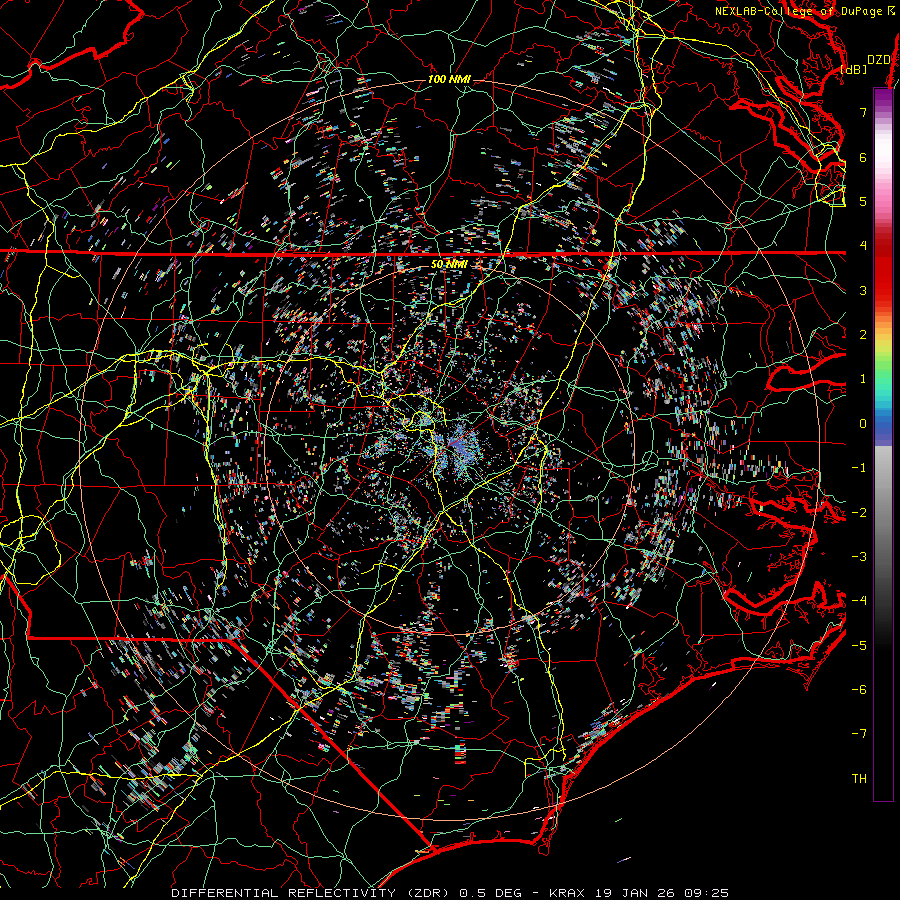Click the purple top of the color bar
The image size is (900, 900).
point(883,98)
